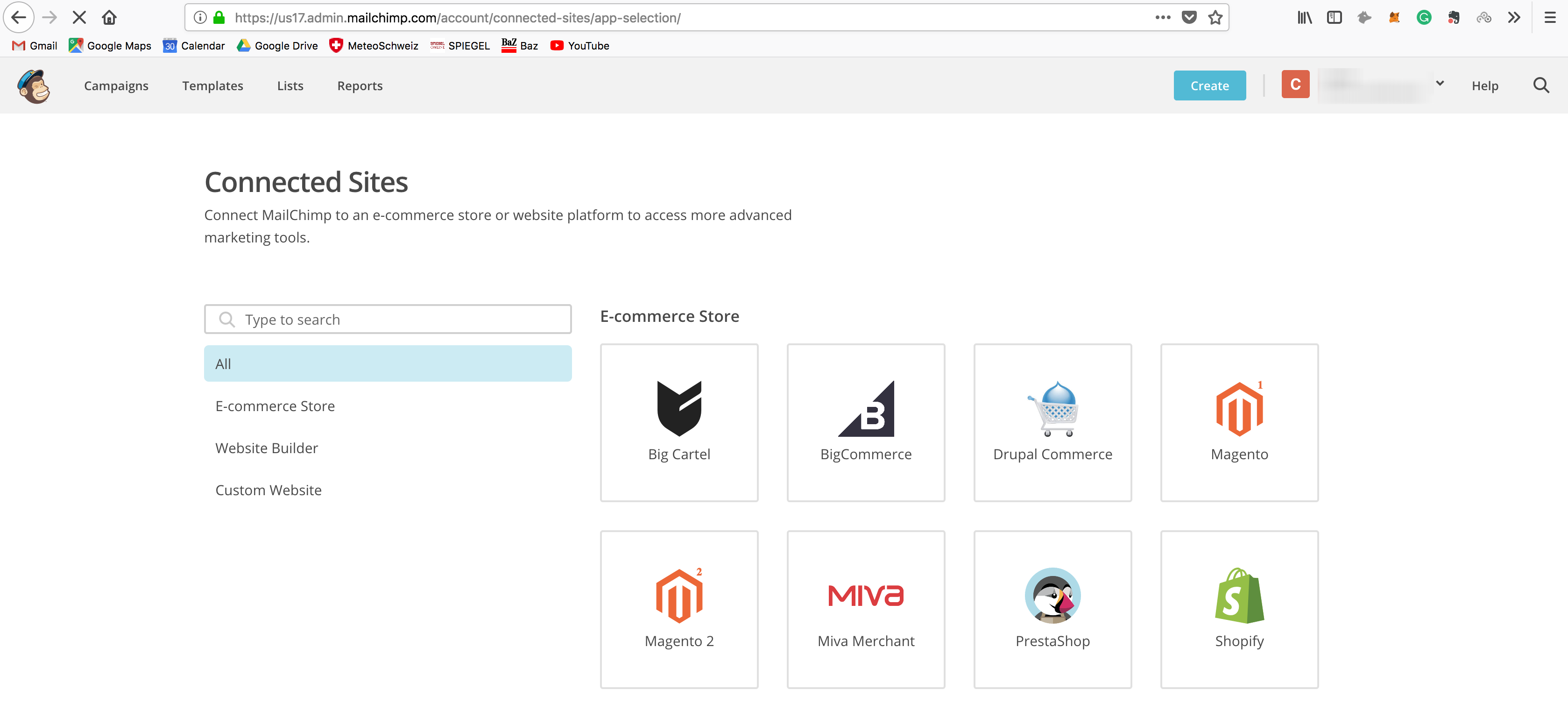Stop page loading with X button
The width and height of the screenshot is (1568, 704).
coord(79,17)
